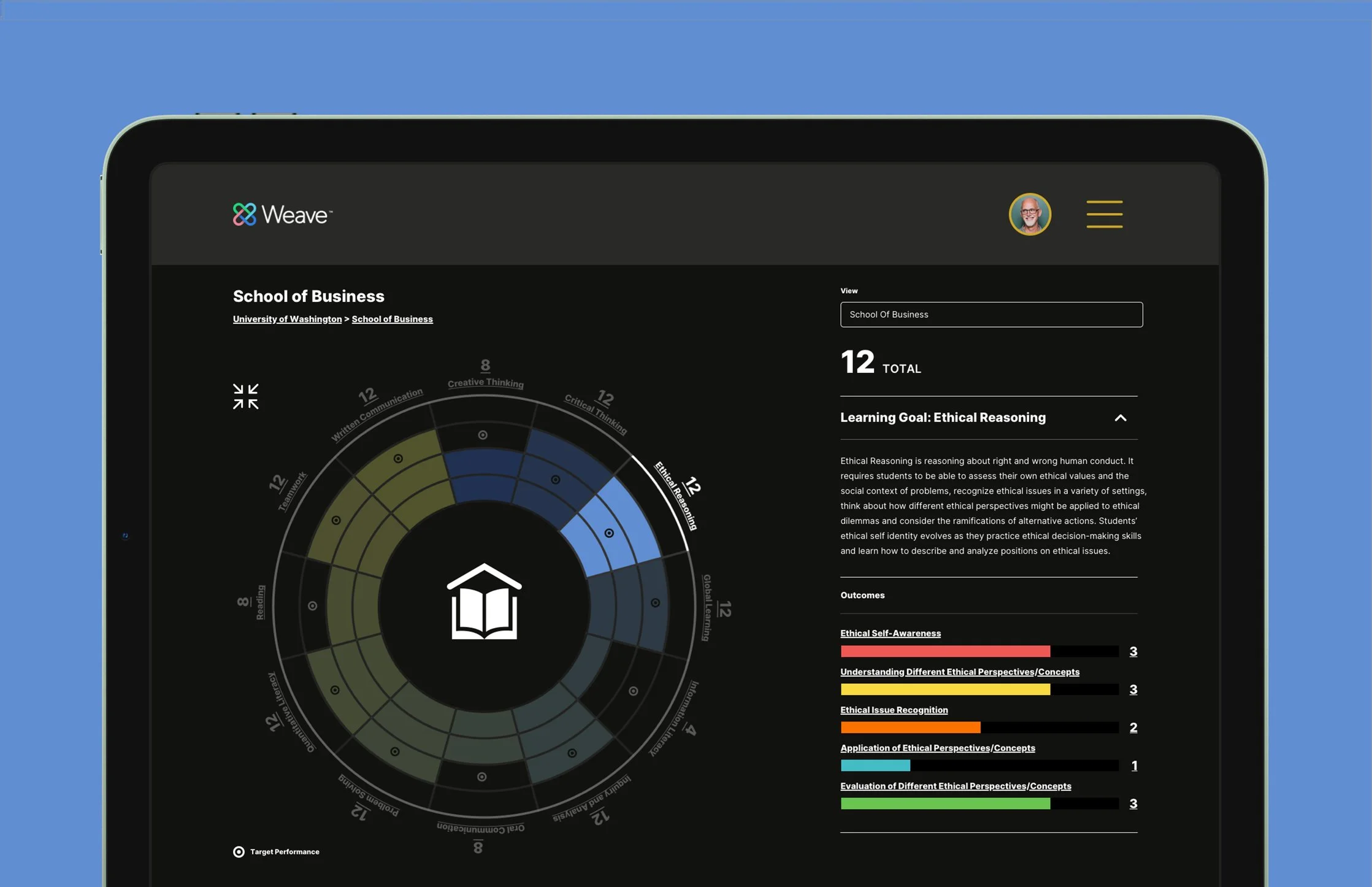Click the orange Ethical Issue Recognition bar
Viewport: 1372px width, 887px height.
910,728
